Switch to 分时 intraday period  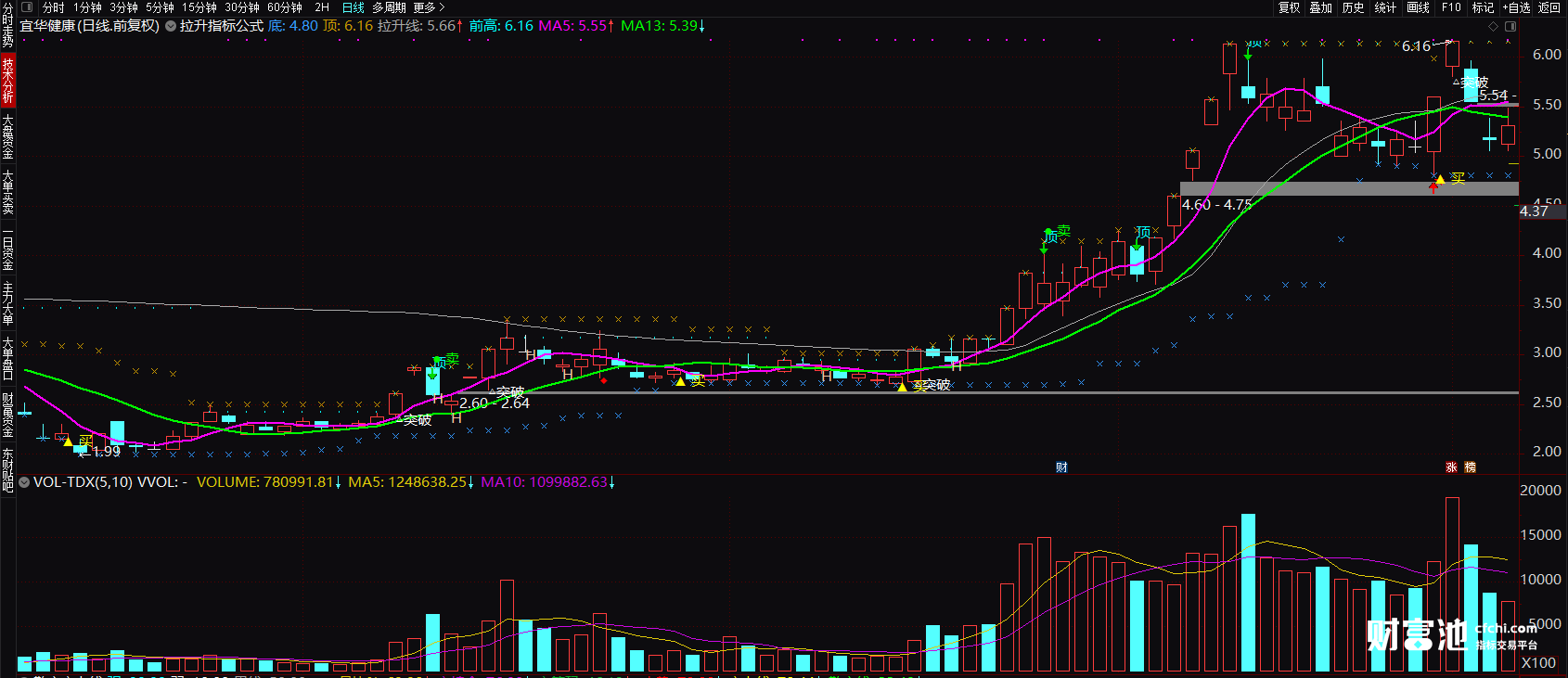pyautogui.click(x=53, y=7)
